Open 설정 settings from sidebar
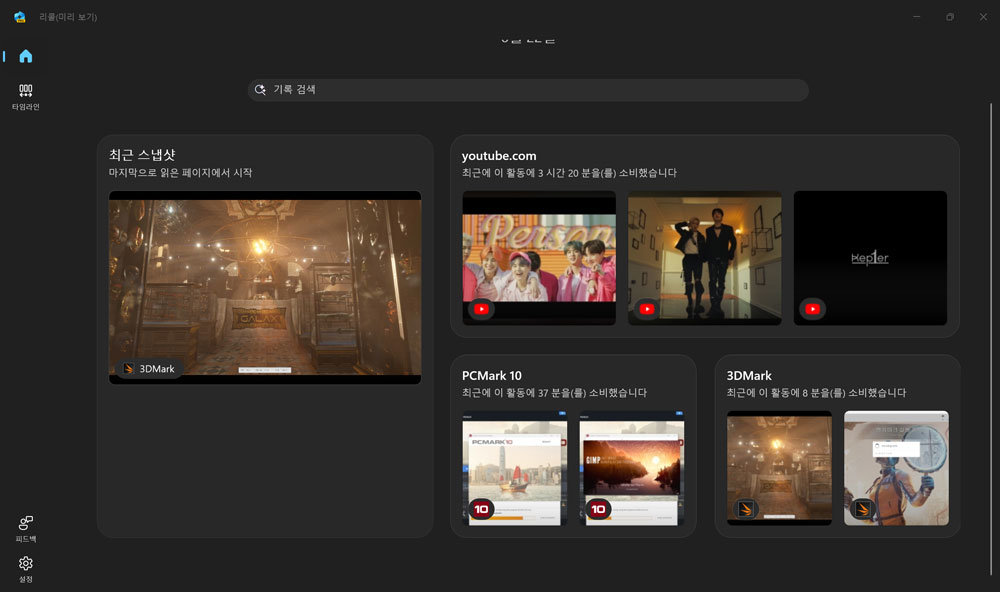This screenshot has width=1000, height=592. pyautogui.click(x=26, y=569)
